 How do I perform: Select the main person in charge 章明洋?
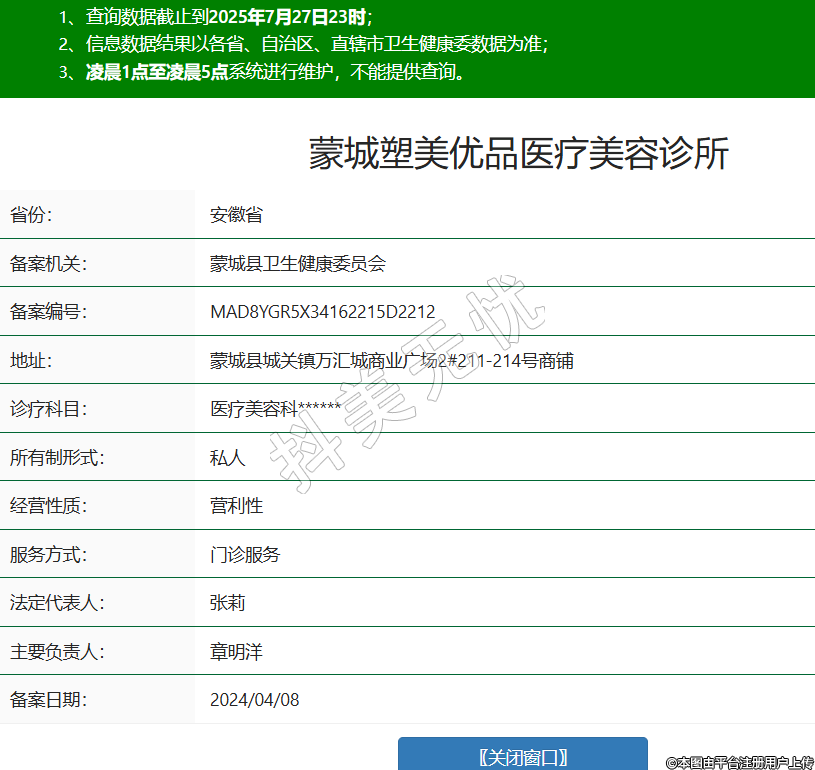[x=236, y=652]
